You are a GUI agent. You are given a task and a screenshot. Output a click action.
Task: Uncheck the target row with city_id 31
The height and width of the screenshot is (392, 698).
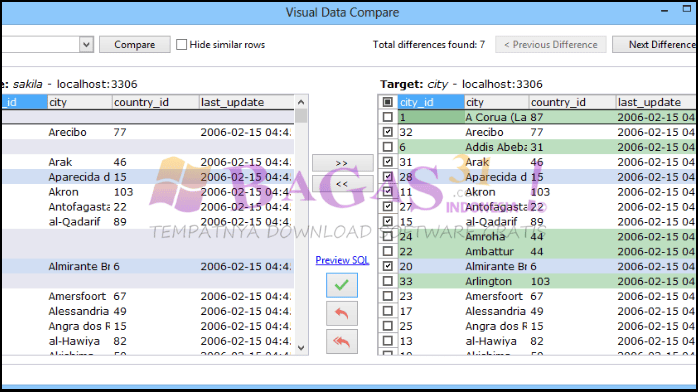387,162
